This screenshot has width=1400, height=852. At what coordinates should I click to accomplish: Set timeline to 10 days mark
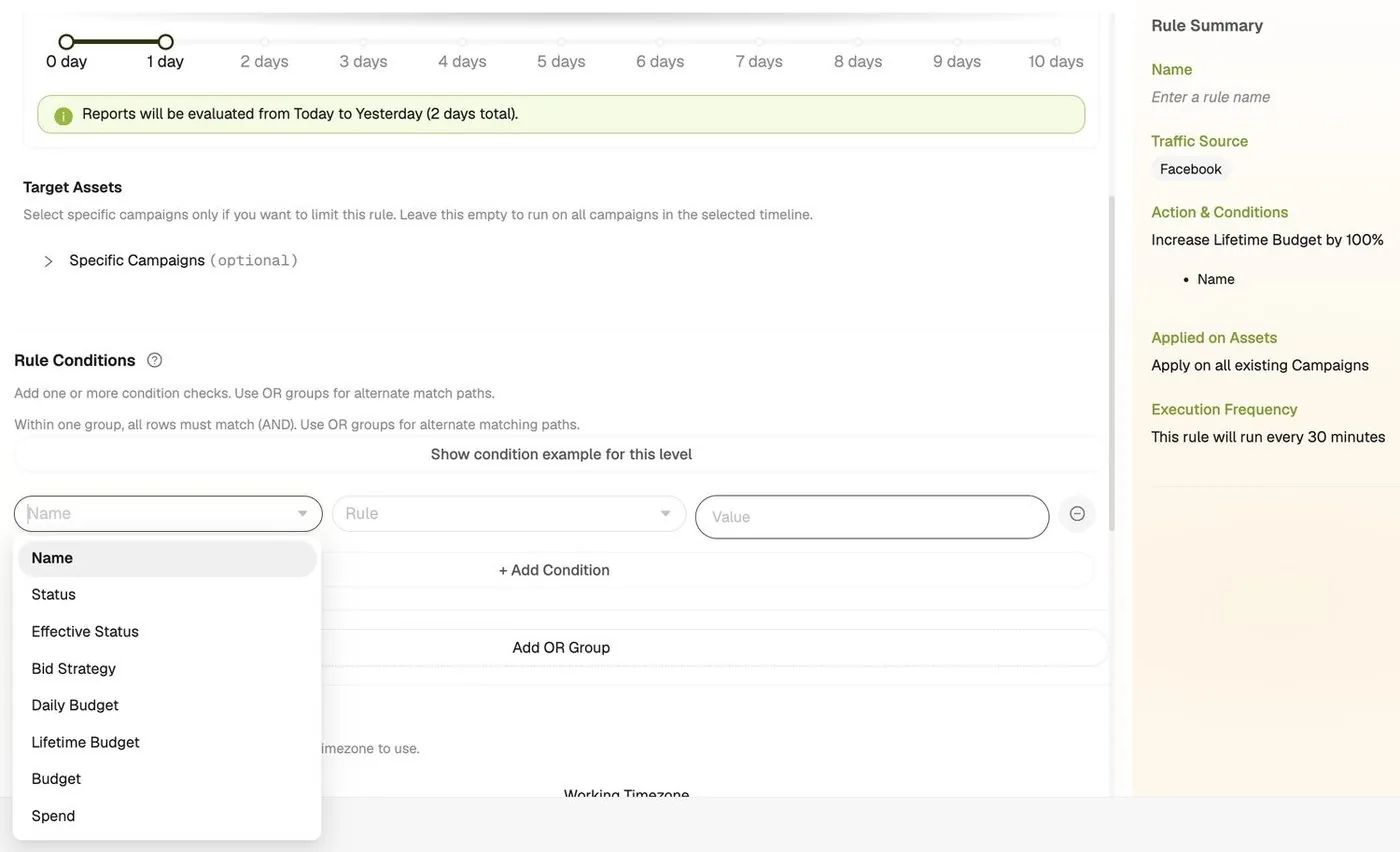(1056, 42)
